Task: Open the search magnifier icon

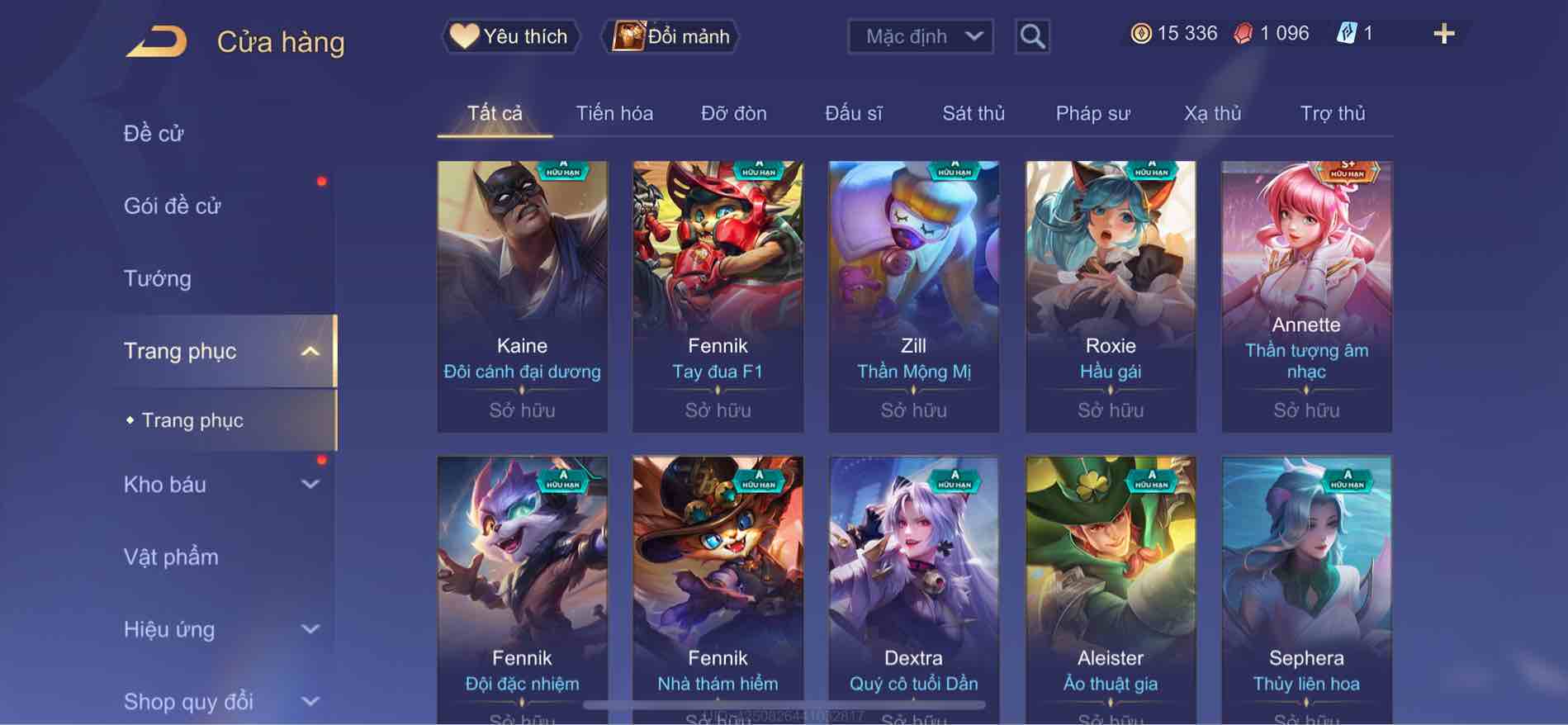Action: [1032, 36]
